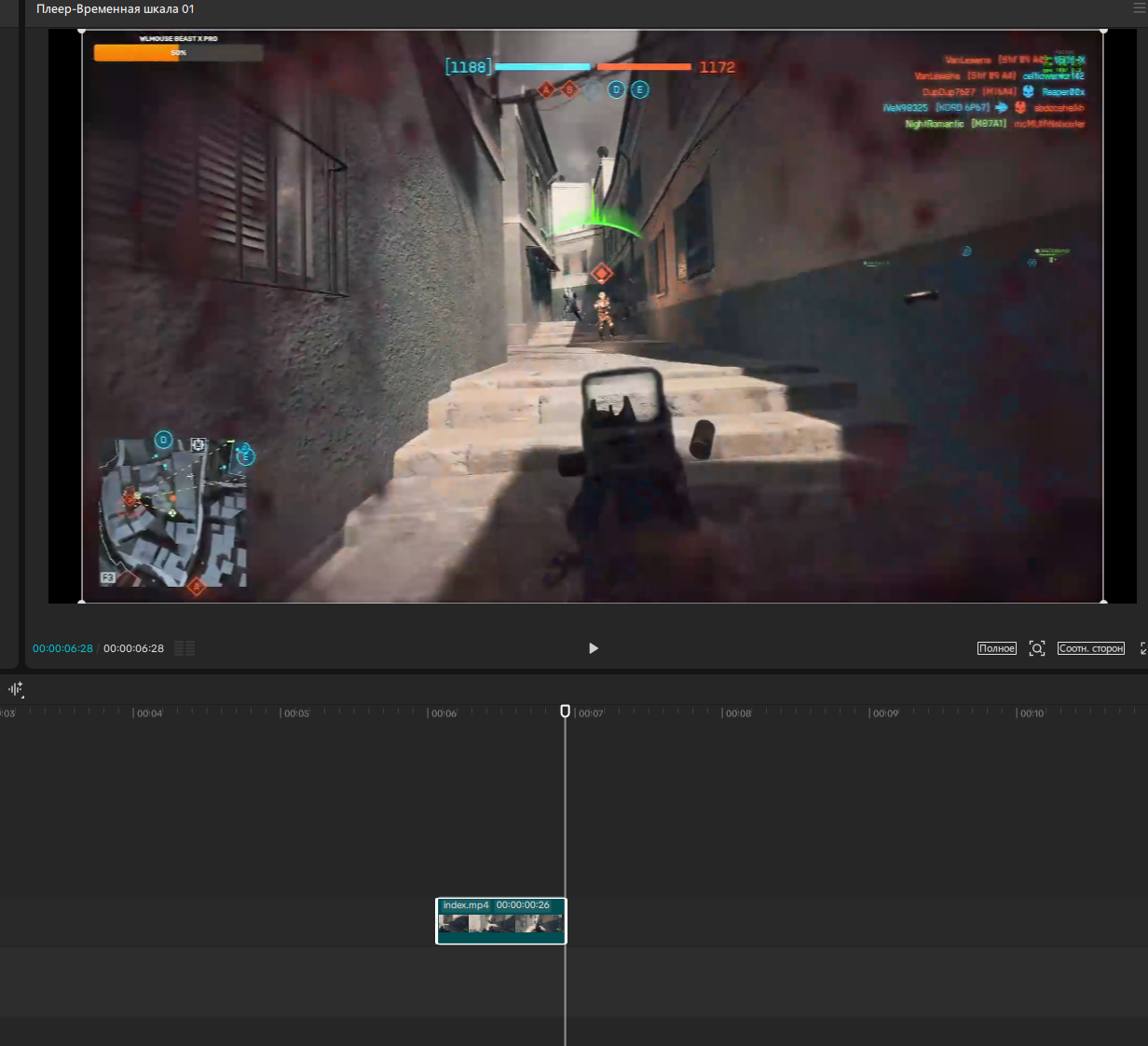Toggle the audio auto-snap waveform icon
This screenshot has width=1148, height=1046.
click(x=16, y=689)
